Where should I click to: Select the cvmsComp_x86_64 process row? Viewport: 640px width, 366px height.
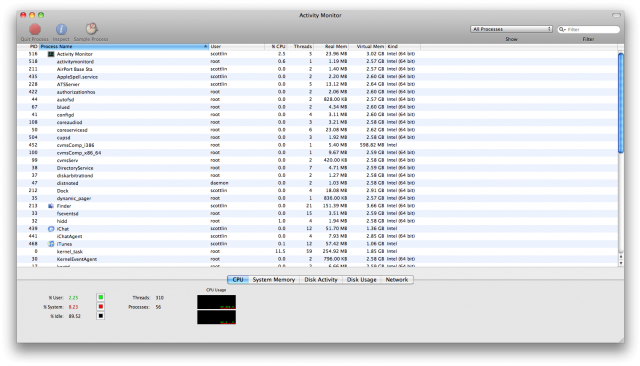(317, 153)
